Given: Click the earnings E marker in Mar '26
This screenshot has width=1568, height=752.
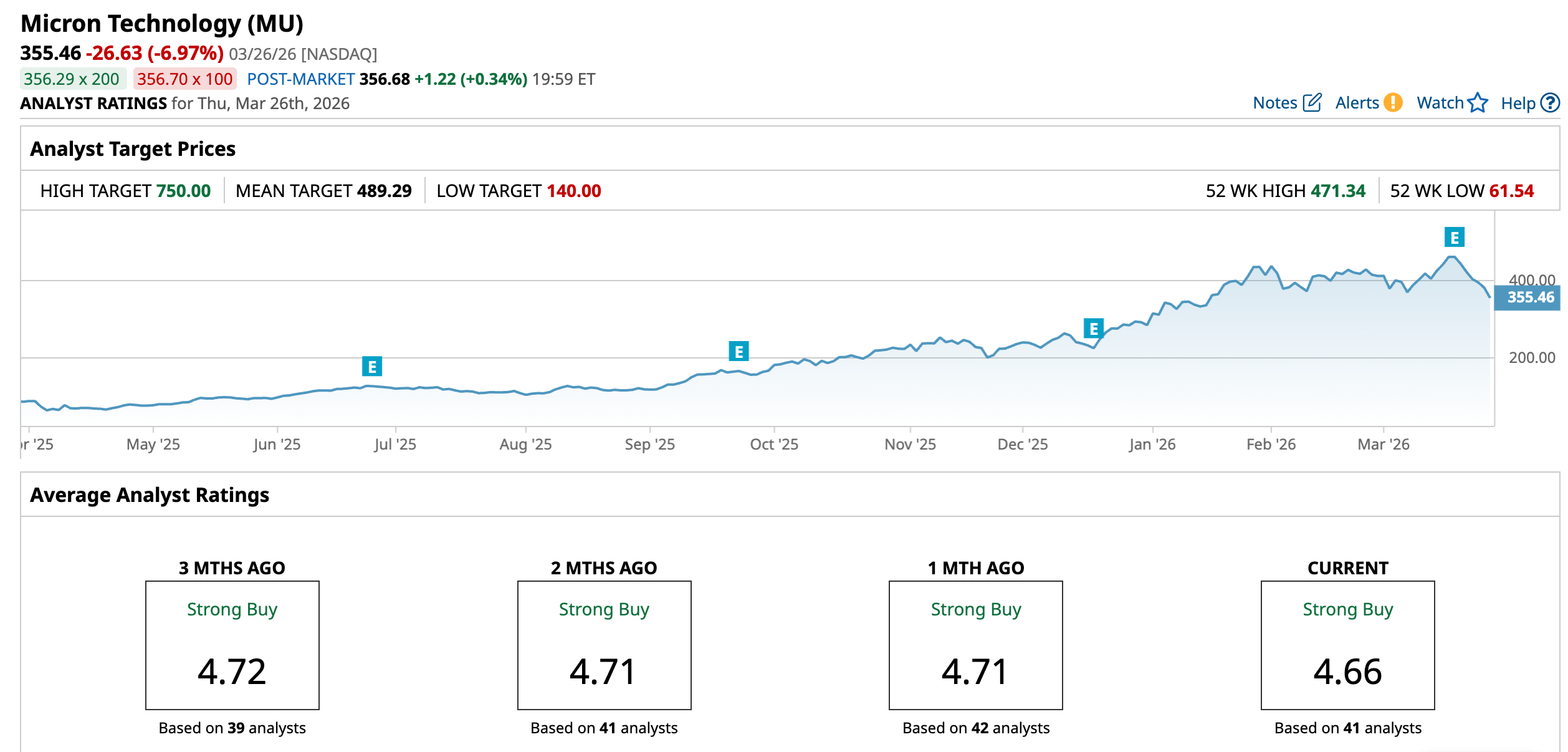Looking at the screenshot, I should 1455,238.
